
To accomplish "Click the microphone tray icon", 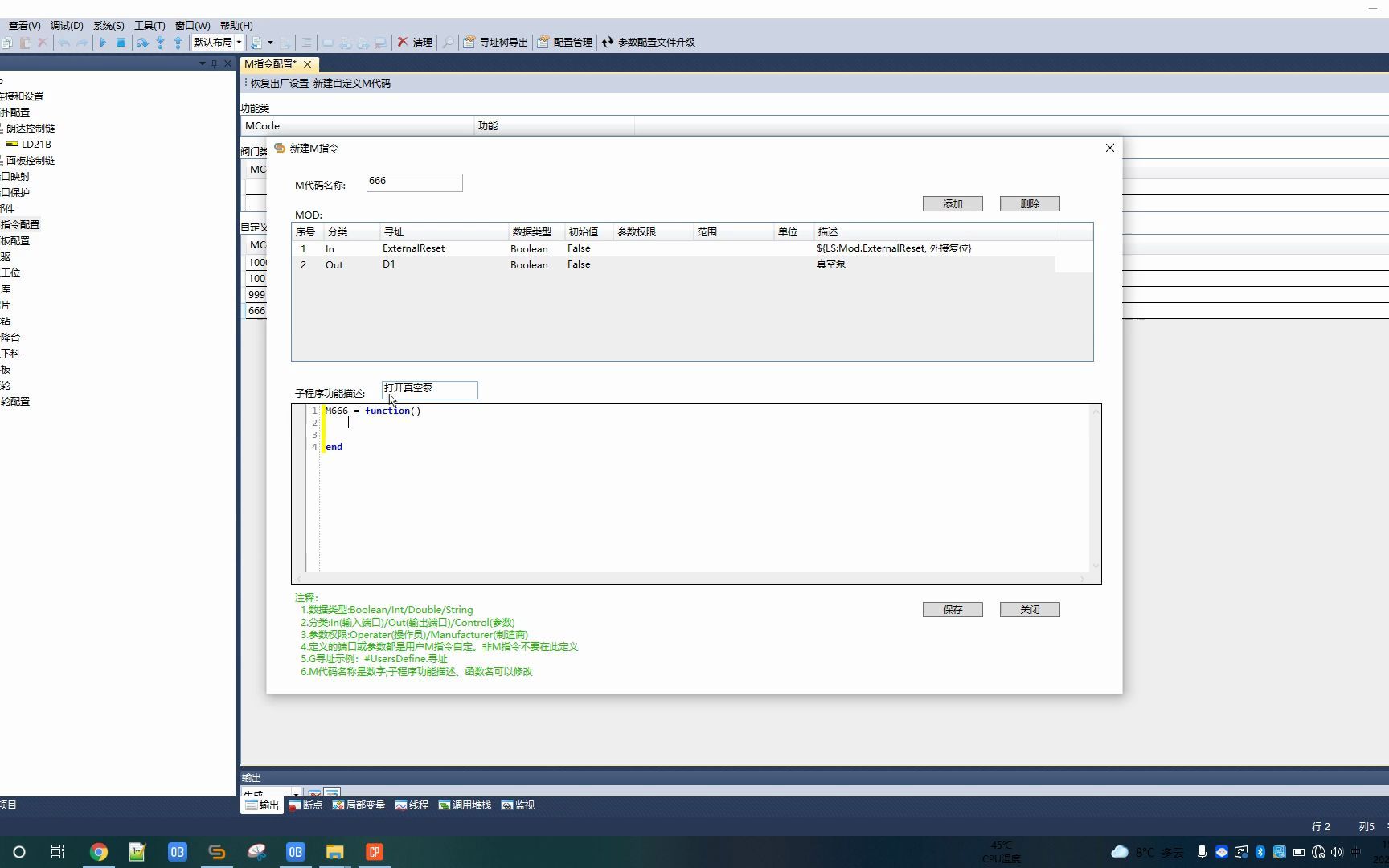I will pos(1202,852).
